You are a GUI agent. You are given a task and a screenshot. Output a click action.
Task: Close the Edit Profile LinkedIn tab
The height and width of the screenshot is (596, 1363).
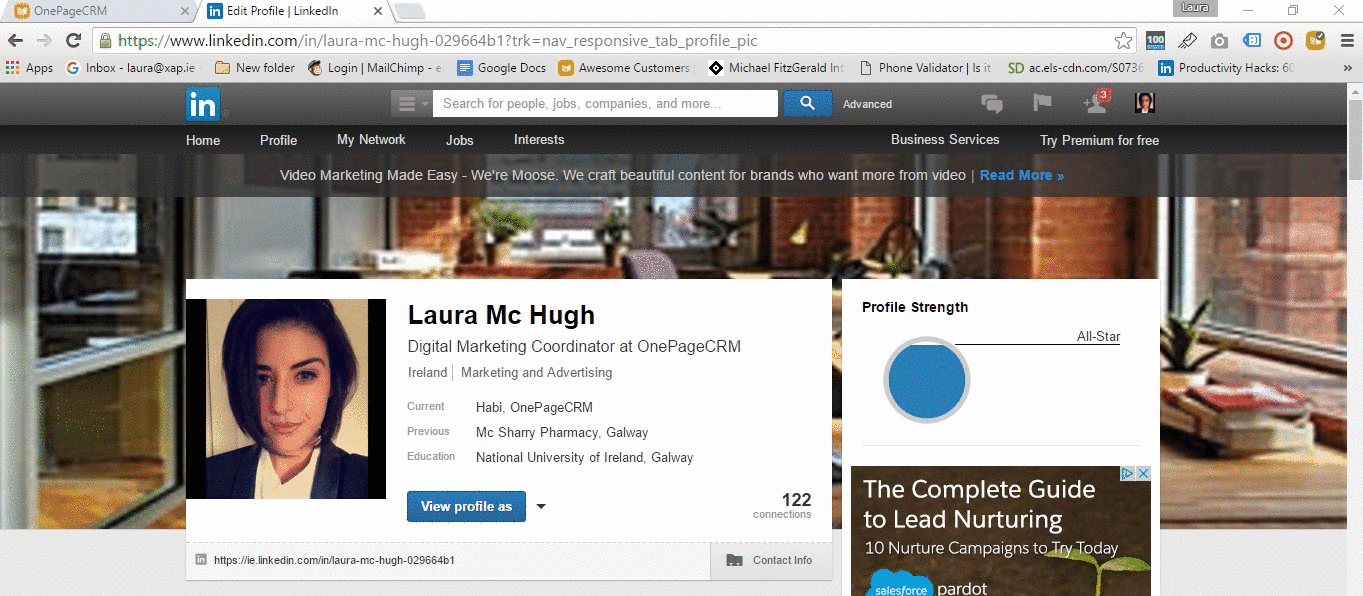(376, 11)
